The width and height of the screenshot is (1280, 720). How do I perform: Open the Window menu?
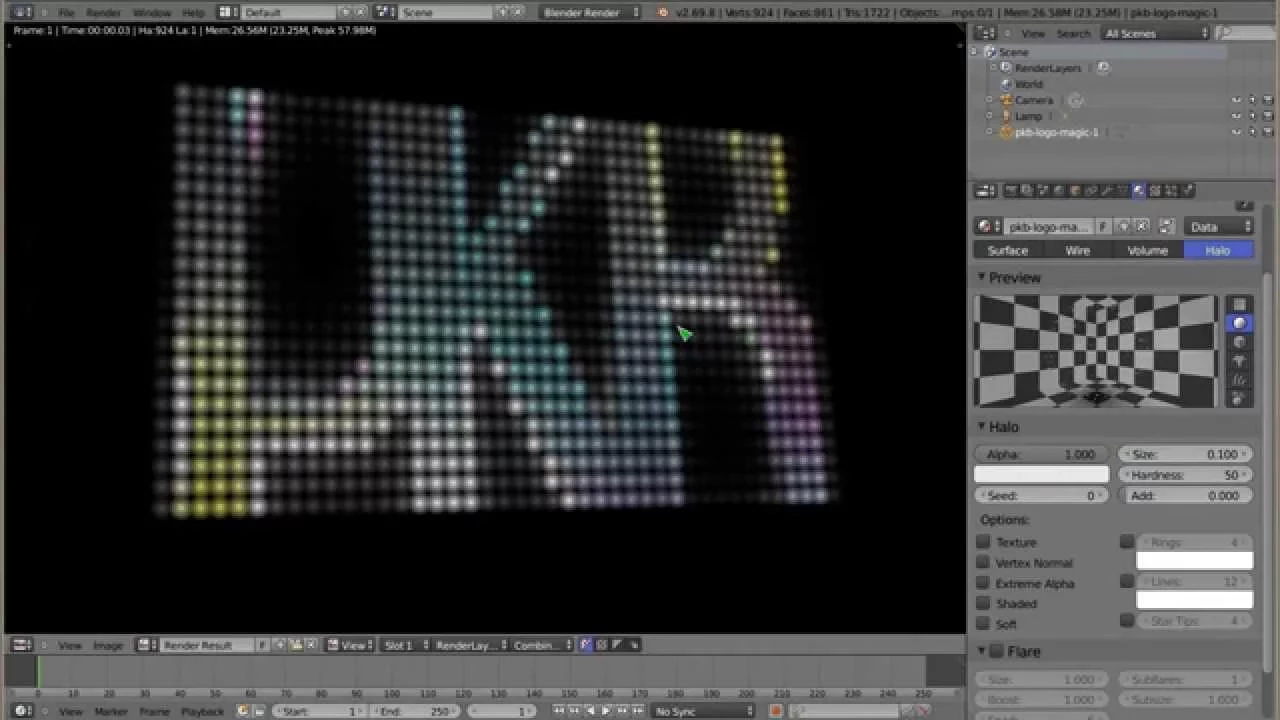coord(152,12)
